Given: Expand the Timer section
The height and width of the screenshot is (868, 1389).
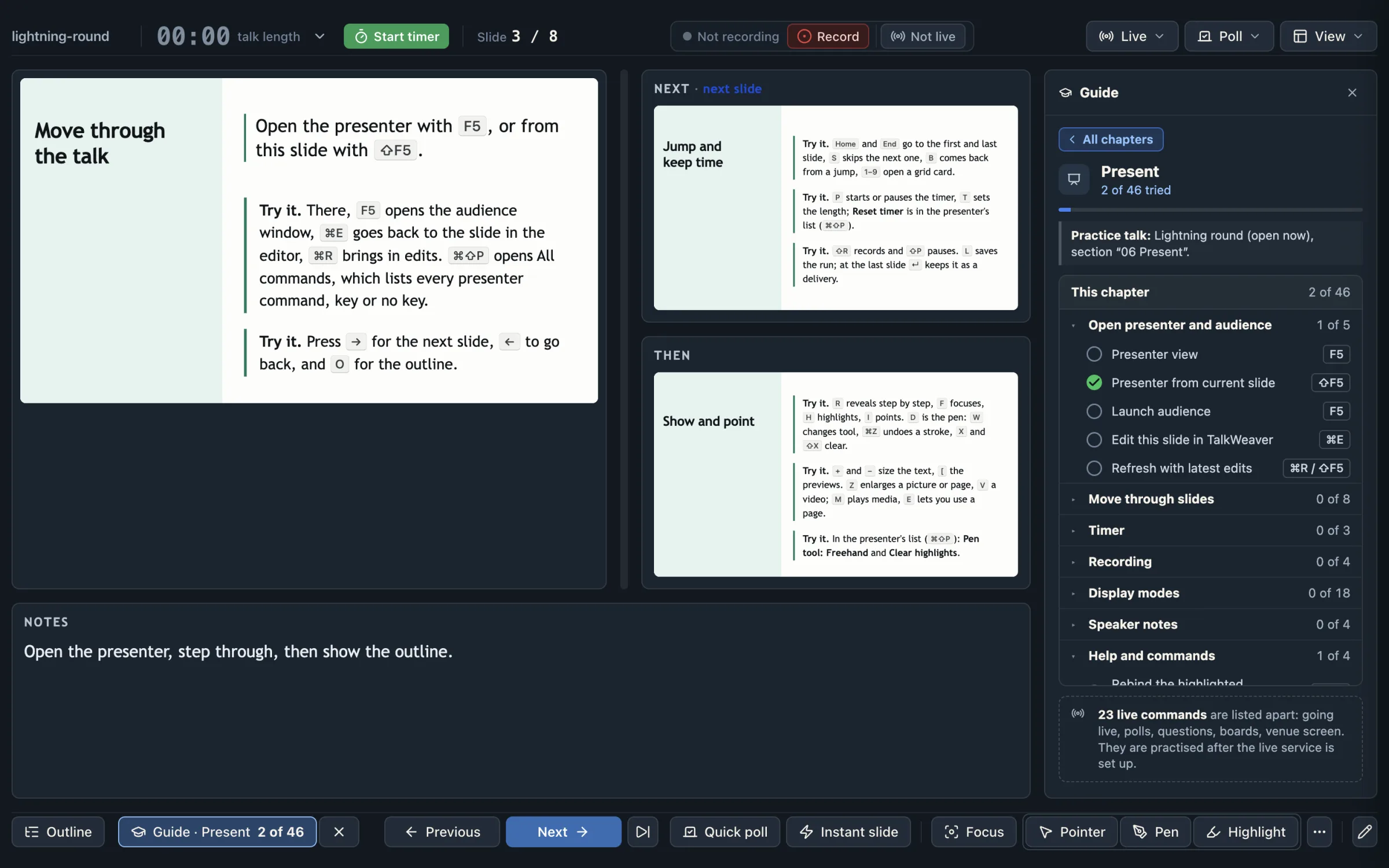Looking at the screenshot, I should click(x=1211, y=530).
